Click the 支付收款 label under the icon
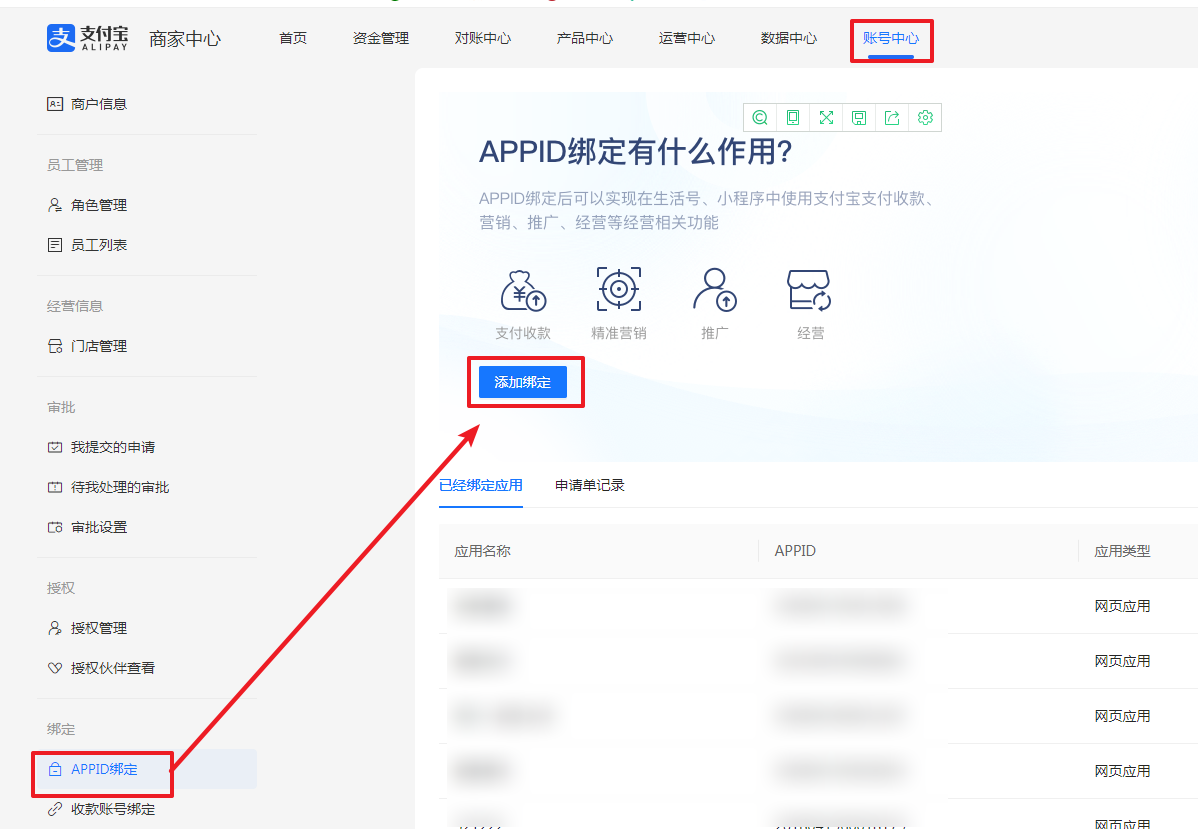This screenshot has height=829, width=1198. click(523, 333)
